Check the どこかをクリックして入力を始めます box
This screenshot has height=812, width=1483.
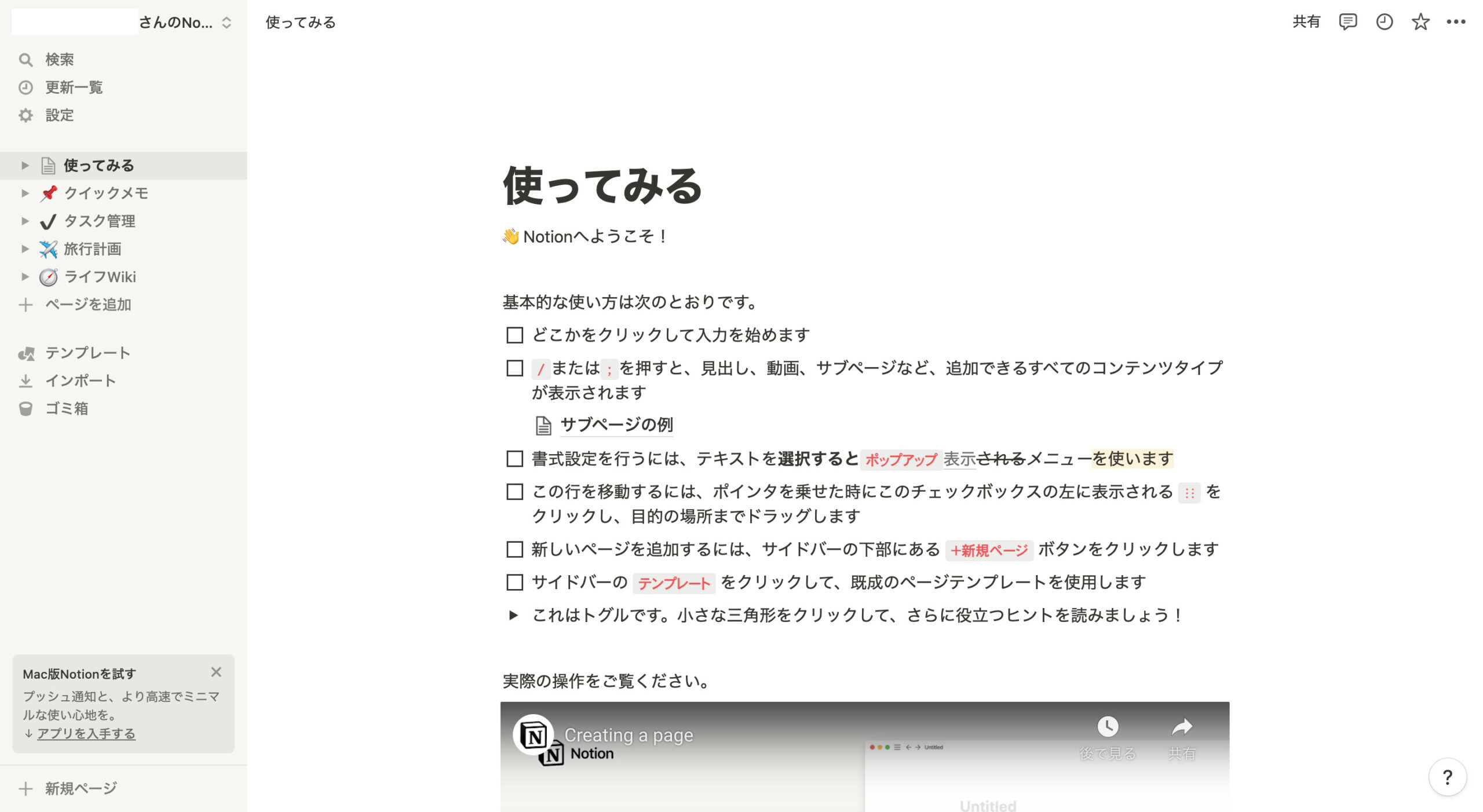(x=514, y=335)
